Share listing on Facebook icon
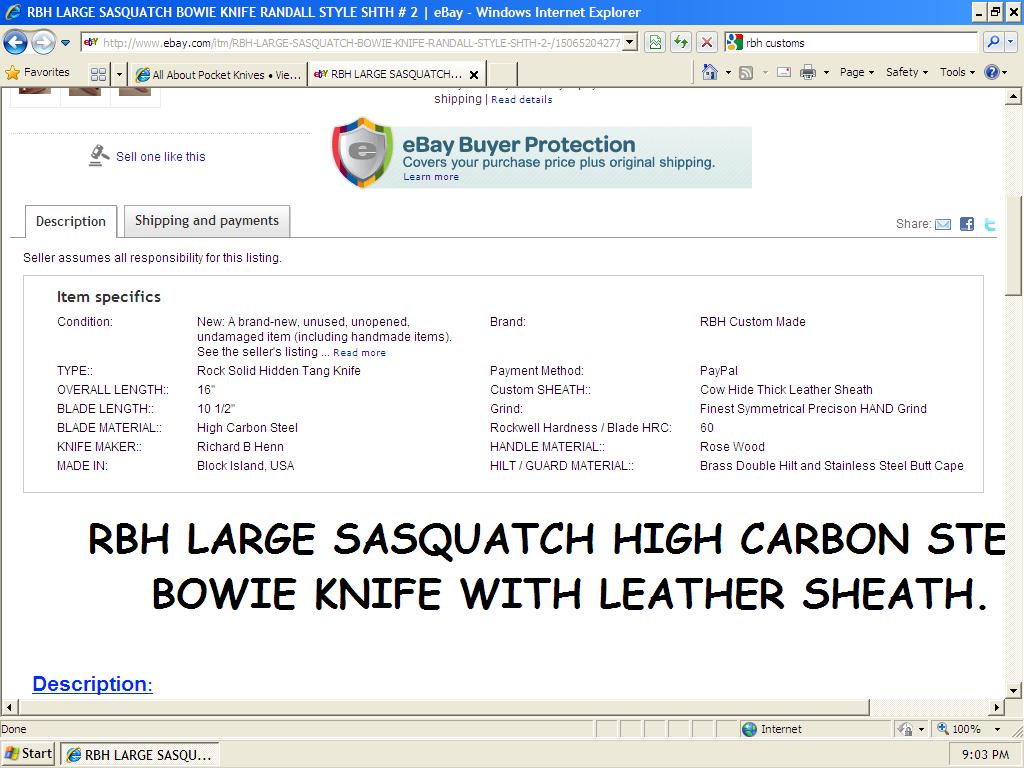The height and width of the screenshot is (768, 1024). (967, 225)
